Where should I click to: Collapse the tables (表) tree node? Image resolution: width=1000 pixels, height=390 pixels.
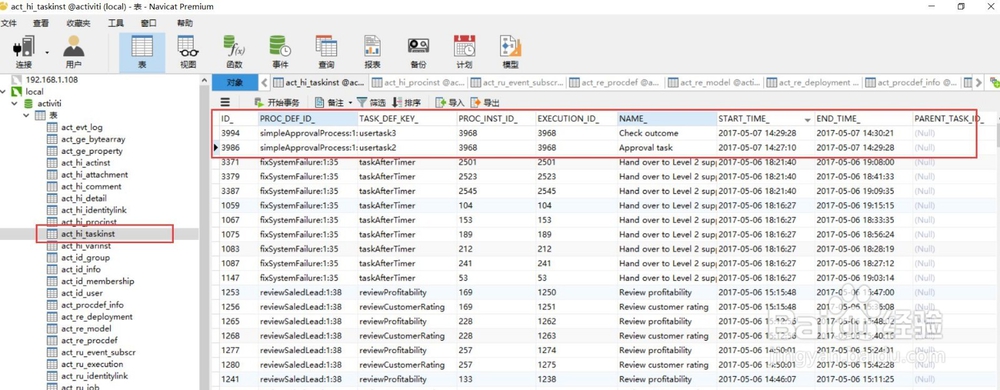pyautogui.click(x=26, y=115)
